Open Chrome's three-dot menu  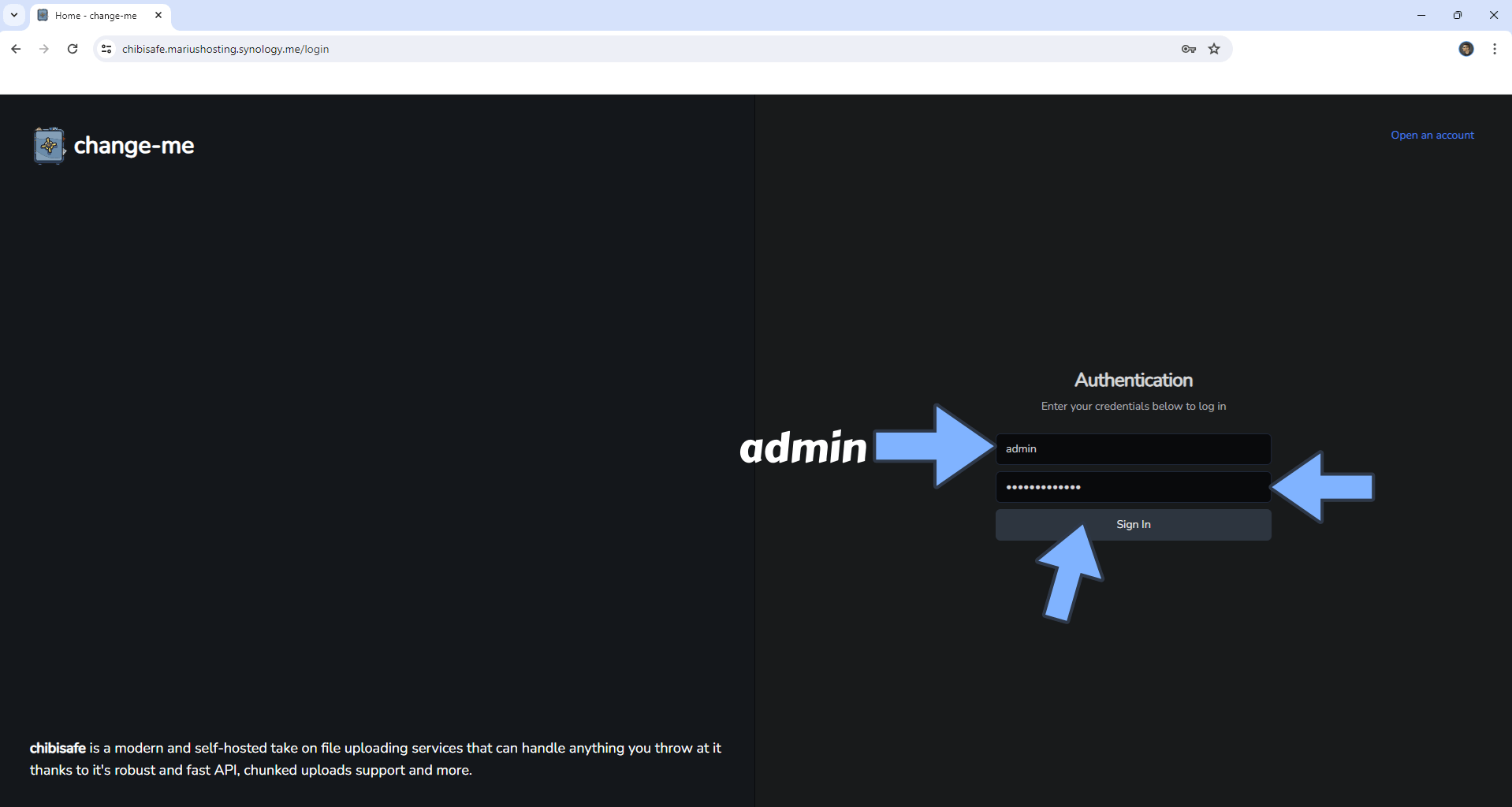pyautogui.click(x=1494, y=49)
